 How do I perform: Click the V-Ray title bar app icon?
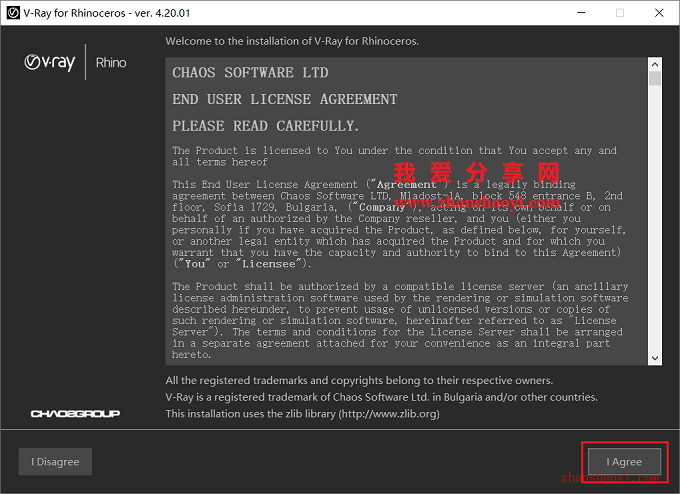13,13
